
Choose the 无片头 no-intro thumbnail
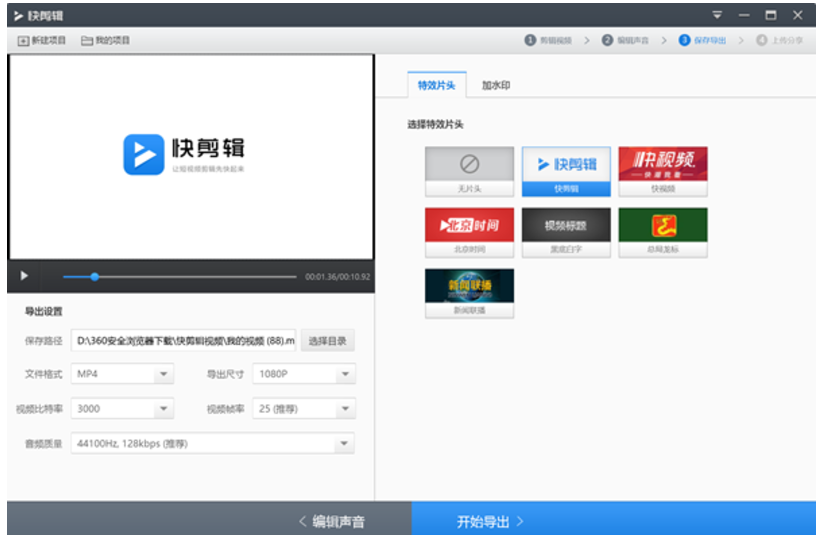pos(469,171)
